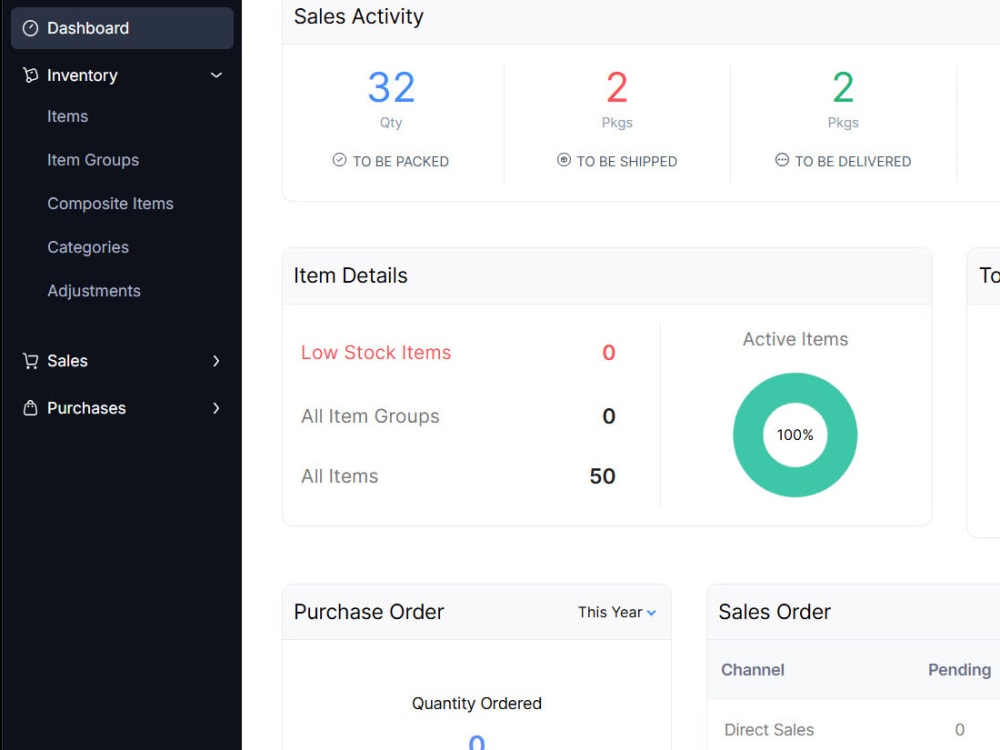This screenshot has width=1000, height=750.
Task: Click the Sales cart icon
Action: coord(30,361)
